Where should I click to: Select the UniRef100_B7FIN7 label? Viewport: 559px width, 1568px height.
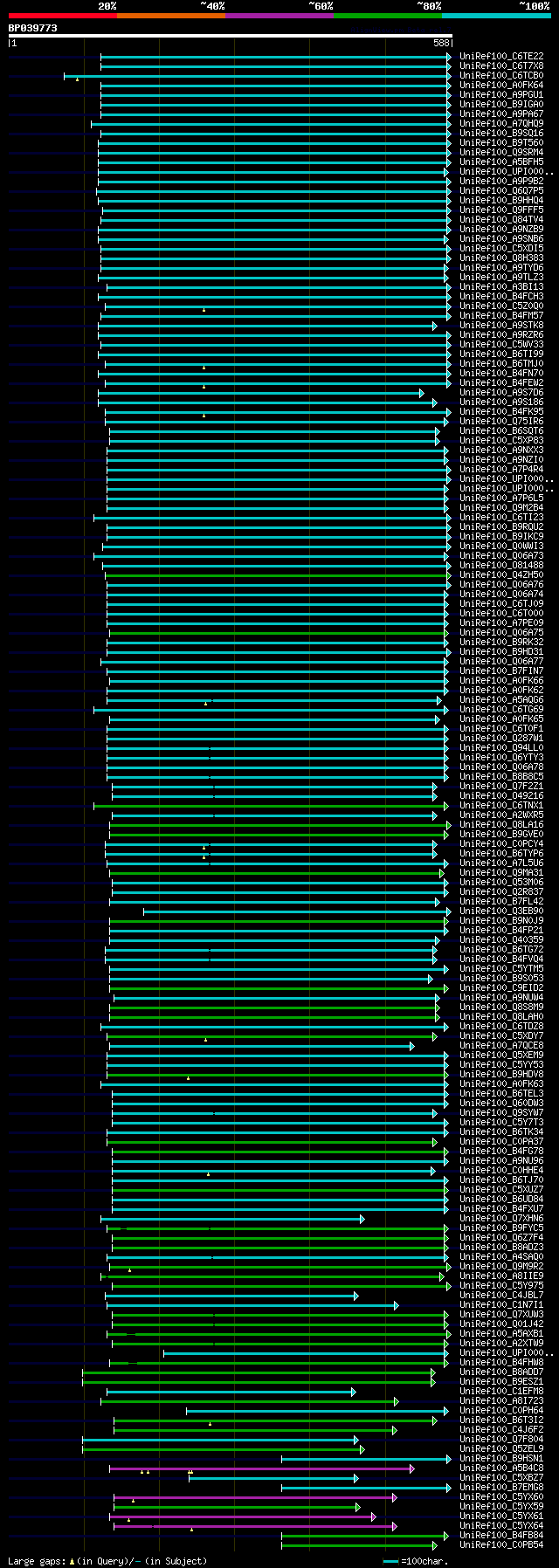[x=501, y=671]
